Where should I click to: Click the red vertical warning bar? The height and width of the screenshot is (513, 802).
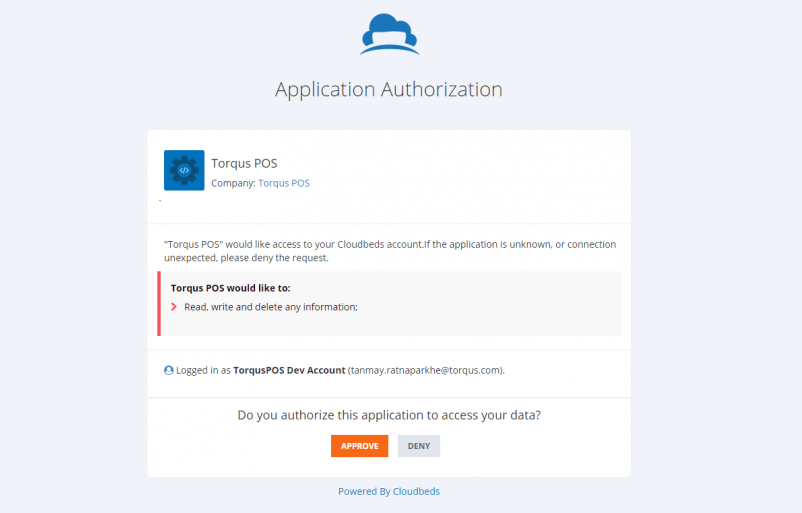(159, 304)
